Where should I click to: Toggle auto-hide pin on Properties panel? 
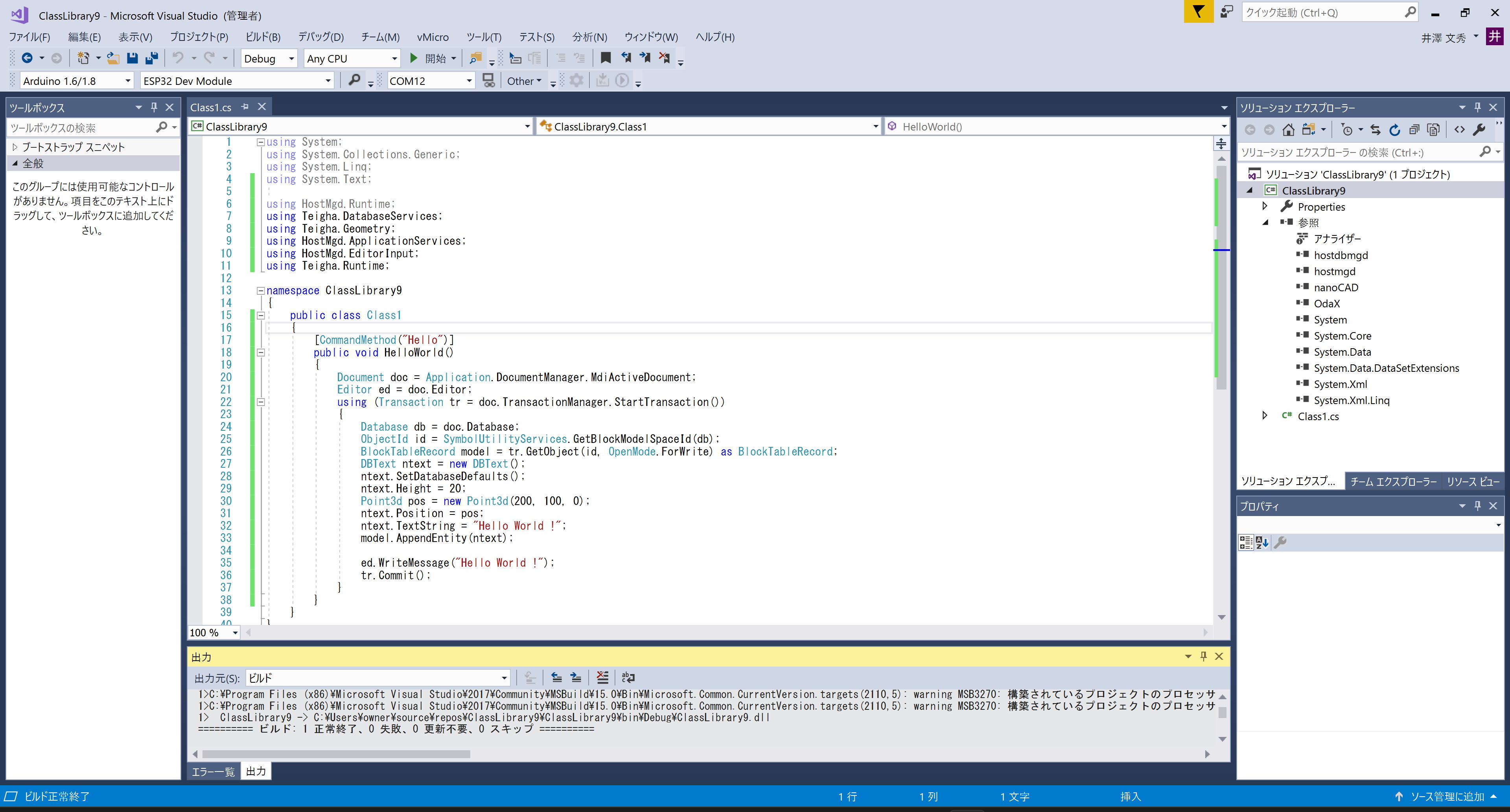click(x=1477, y=505)
